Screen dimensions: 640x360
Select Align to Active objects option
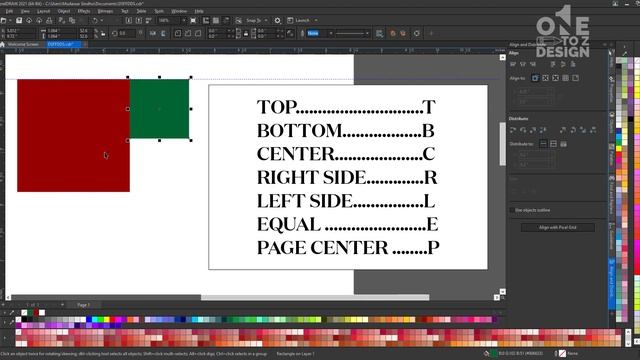point(535,78)
